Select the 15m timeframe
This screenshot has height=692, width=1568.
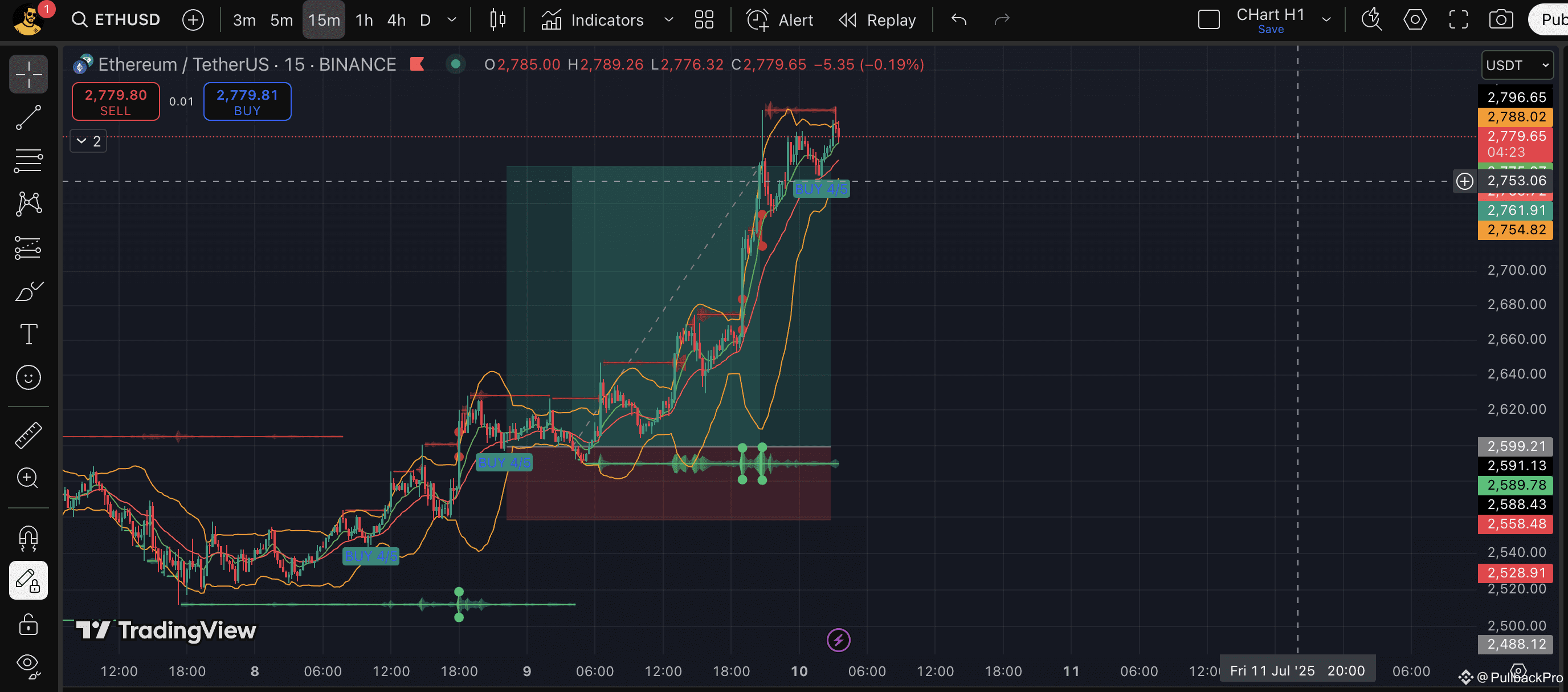click(x=324, y=20)
